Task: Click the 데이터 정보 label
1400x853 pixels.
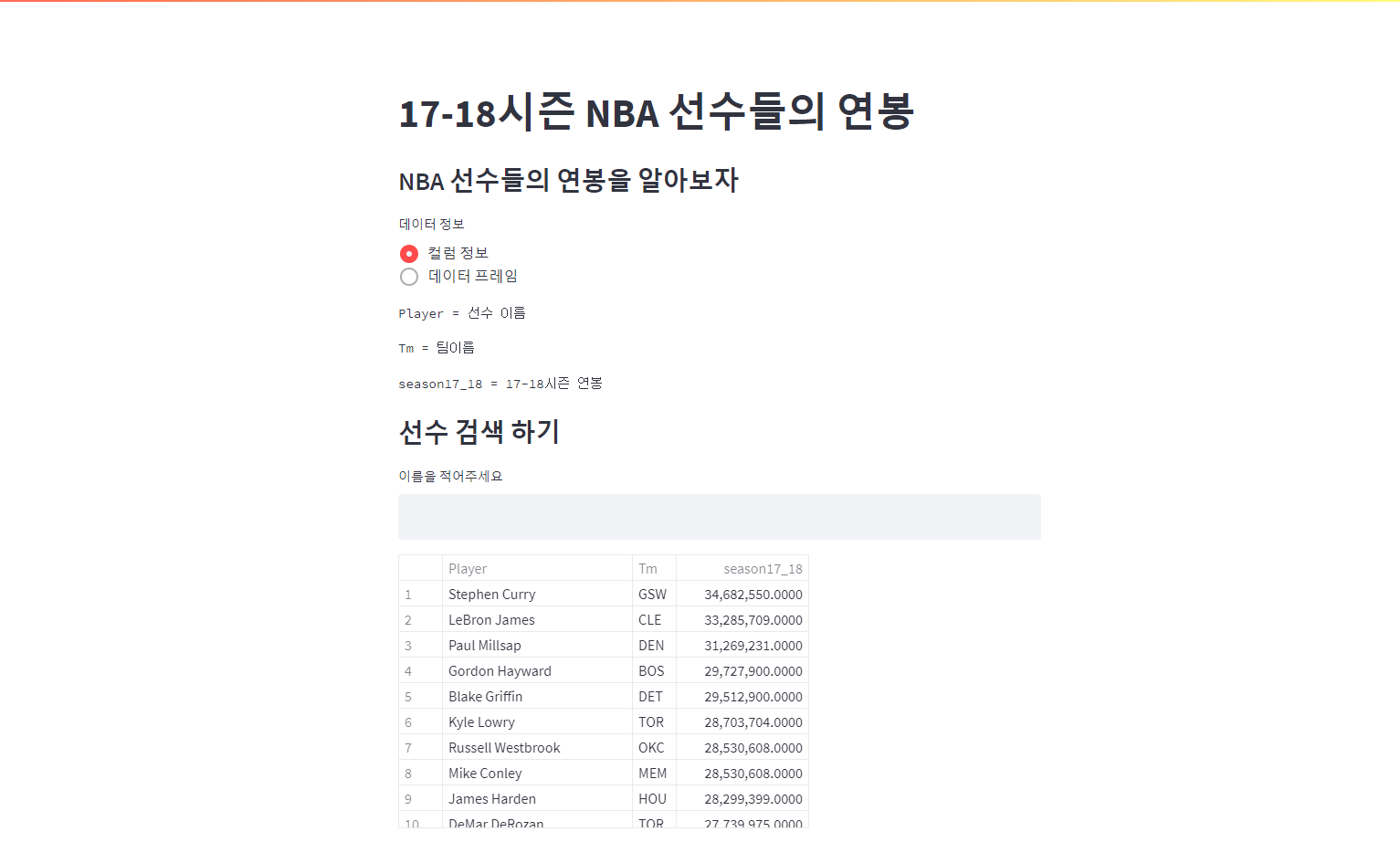Action: click(x=431, y=223)
